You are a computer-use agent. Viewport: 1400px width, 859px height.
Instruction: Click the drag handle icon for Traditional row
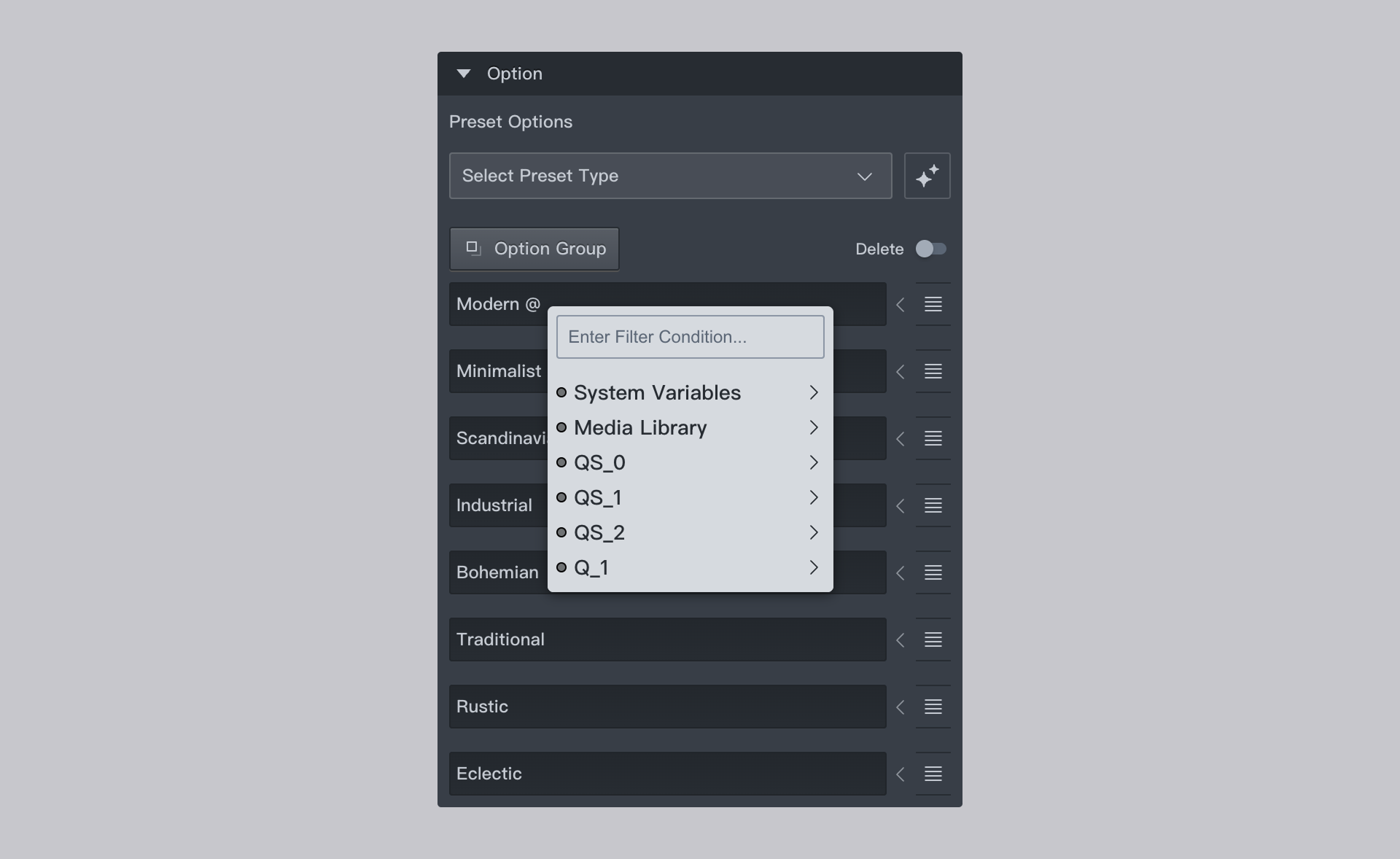click(933, 640)
